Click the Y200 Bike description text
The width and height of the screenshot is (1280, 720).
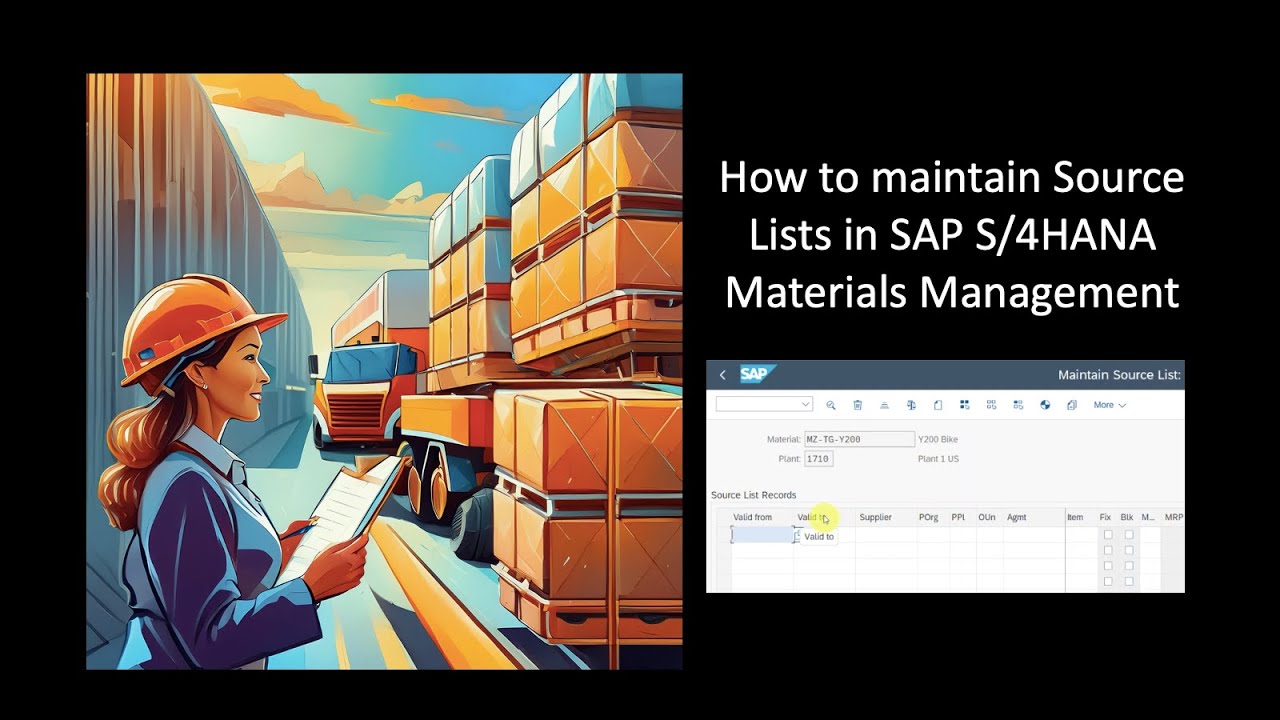(x=938, y=439)
